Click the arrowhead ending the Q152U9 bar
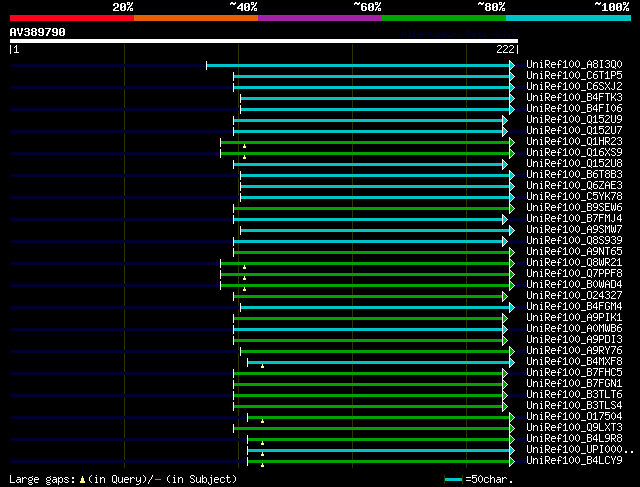The image size is (640, 487). pyautogui.click(x=505, y=120)
